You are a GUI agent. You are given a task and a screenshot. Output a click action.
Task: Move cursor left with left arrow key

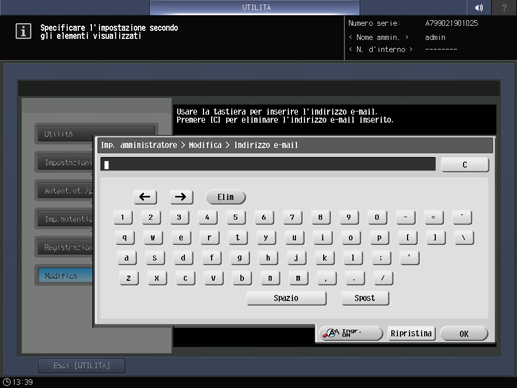pos(145,197)
